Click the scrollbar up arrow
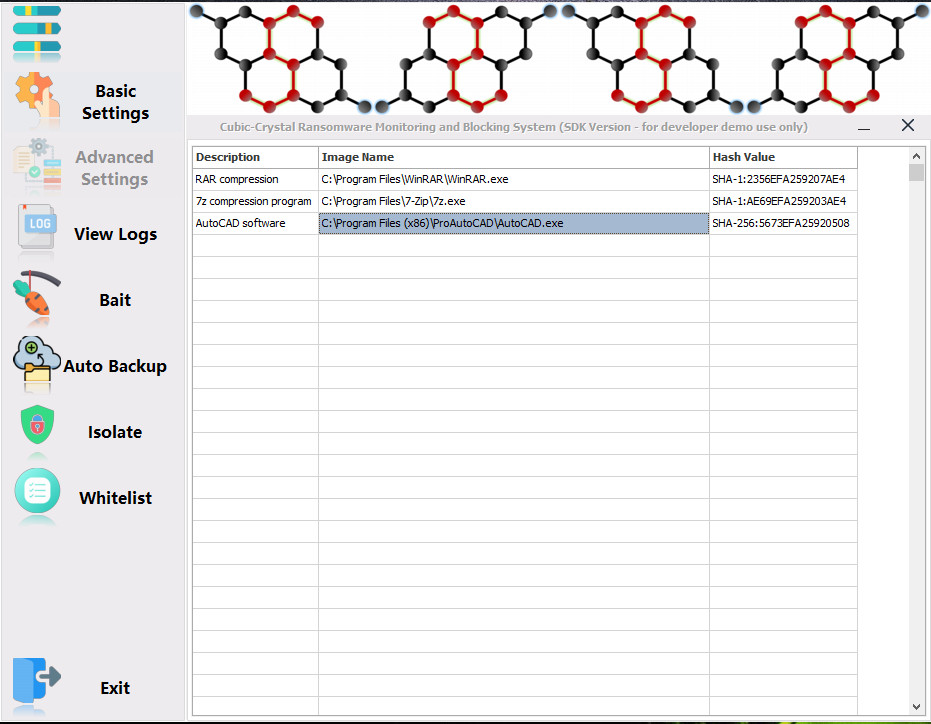 tap(916, 156)
